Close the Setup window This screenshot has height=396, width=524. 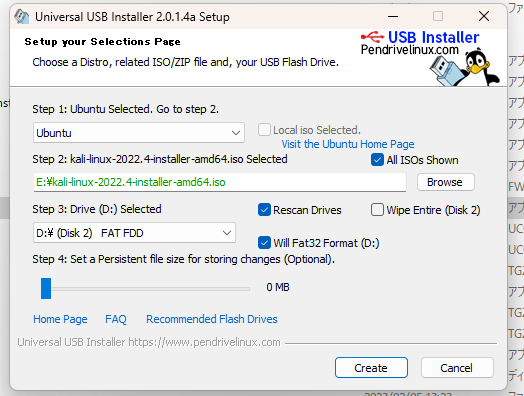tap(484, 16)
